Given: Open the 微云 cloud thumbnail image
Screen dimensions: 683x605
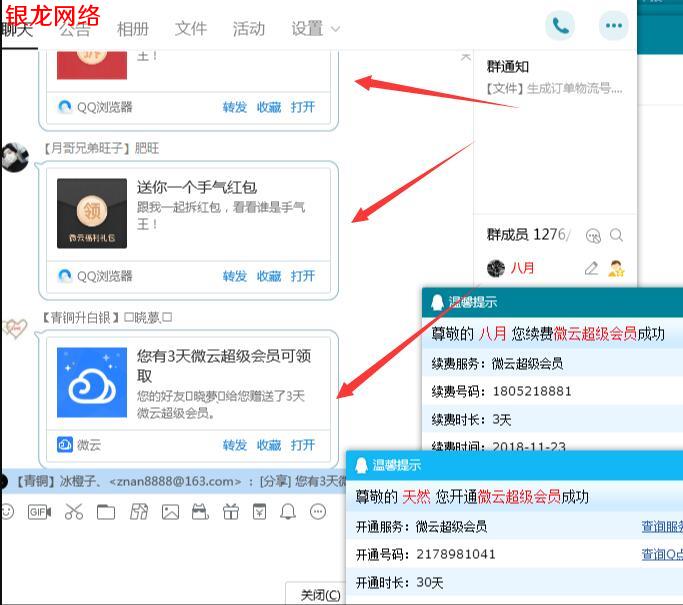Looking at the screenshot, I should point(92,382).
